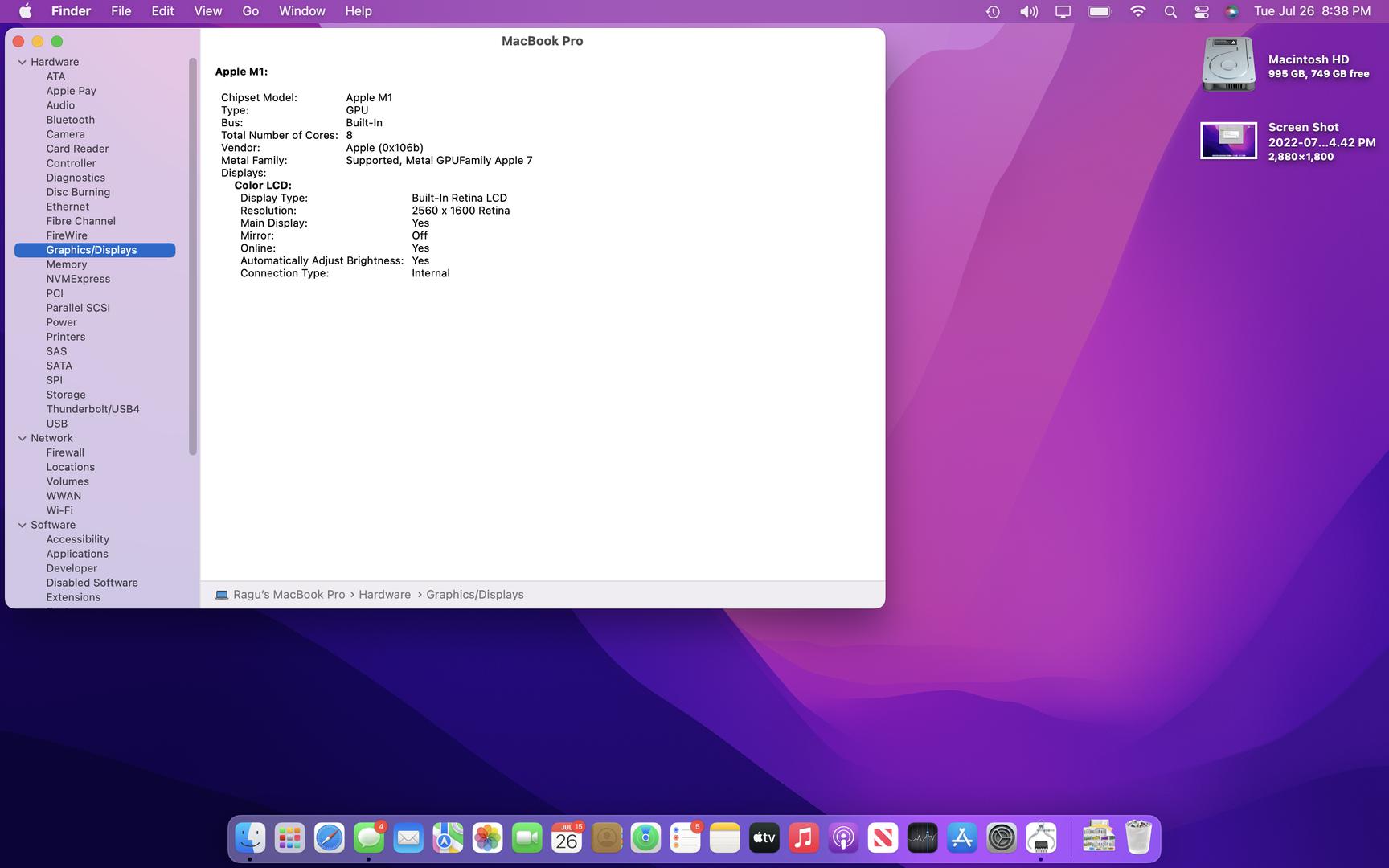The height and width of the screenshot is (868, 1389).
Task: Open the Window menu
Action: (x=301, y=11)
